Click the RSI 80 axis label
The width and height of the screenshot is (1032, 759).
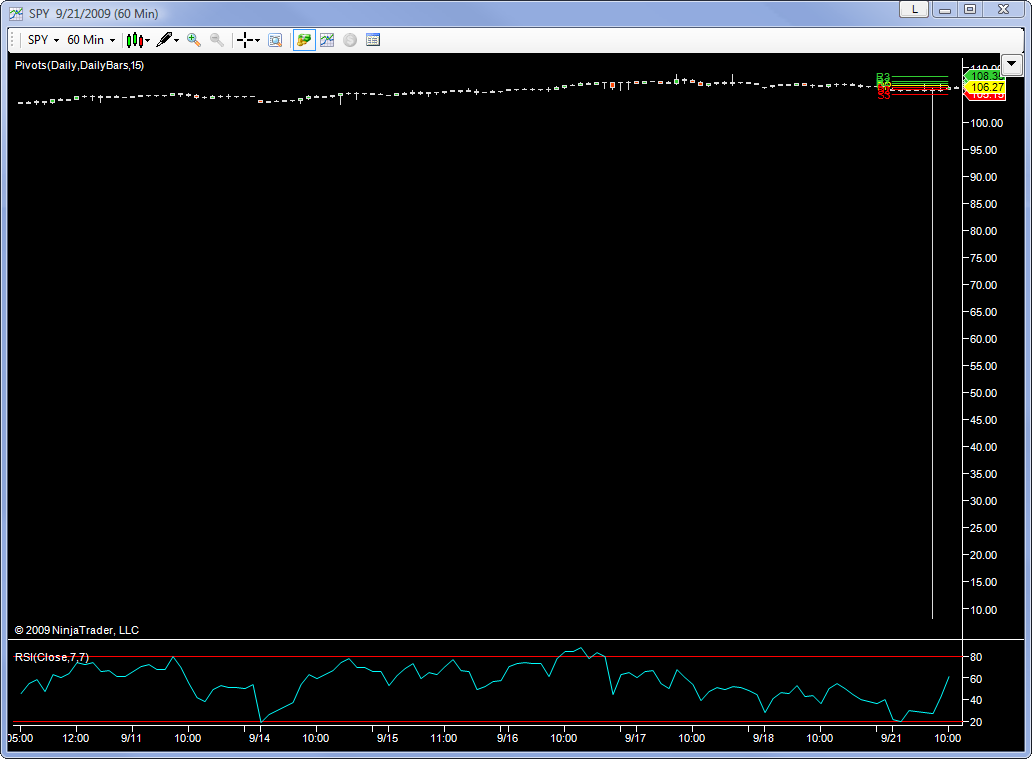976,657
